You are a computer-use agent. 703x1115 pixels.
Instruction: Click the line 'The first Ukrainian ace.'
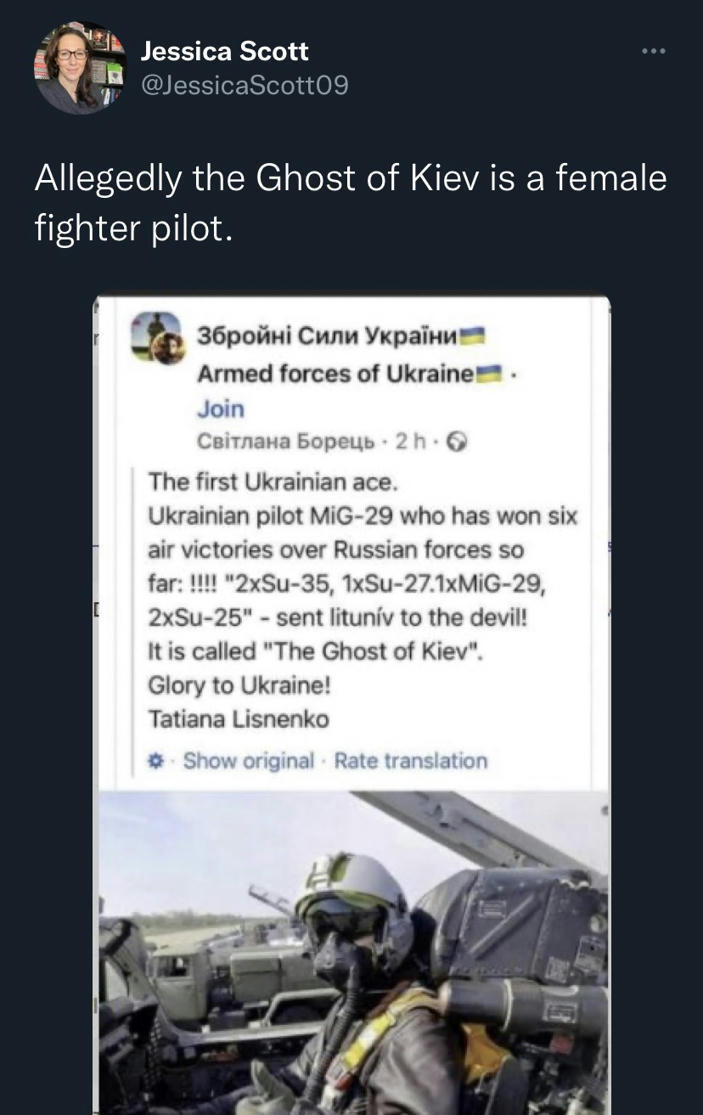coord(273,481)
